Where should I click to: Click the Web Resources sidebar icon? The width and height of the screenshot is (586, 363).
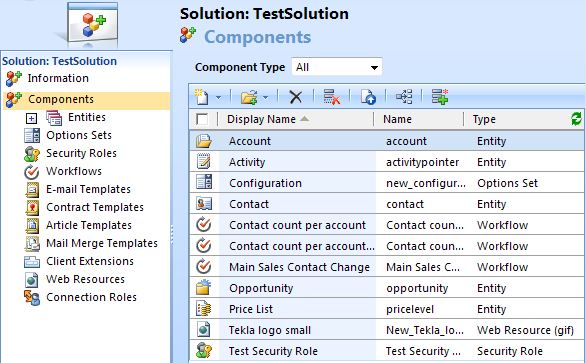pos(32,280)
